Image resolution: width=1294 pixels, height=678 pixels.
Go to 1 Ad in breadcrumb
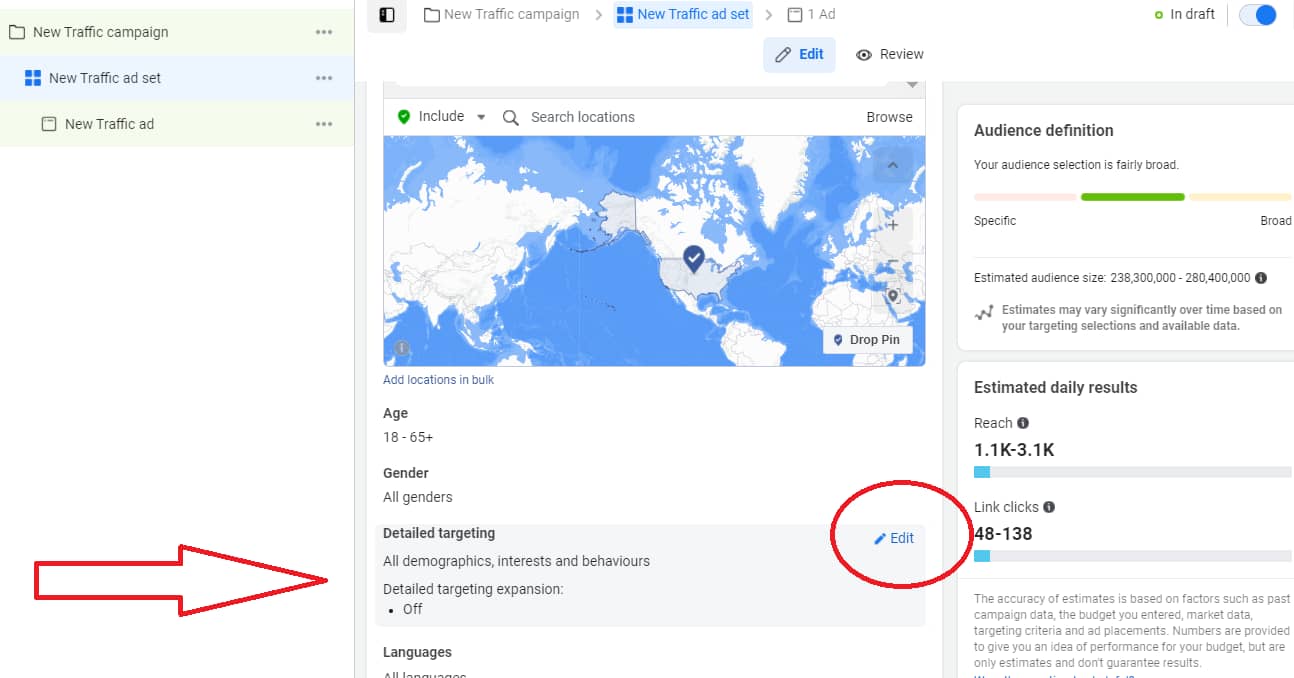pyautogui.click(x=811, y=14)
